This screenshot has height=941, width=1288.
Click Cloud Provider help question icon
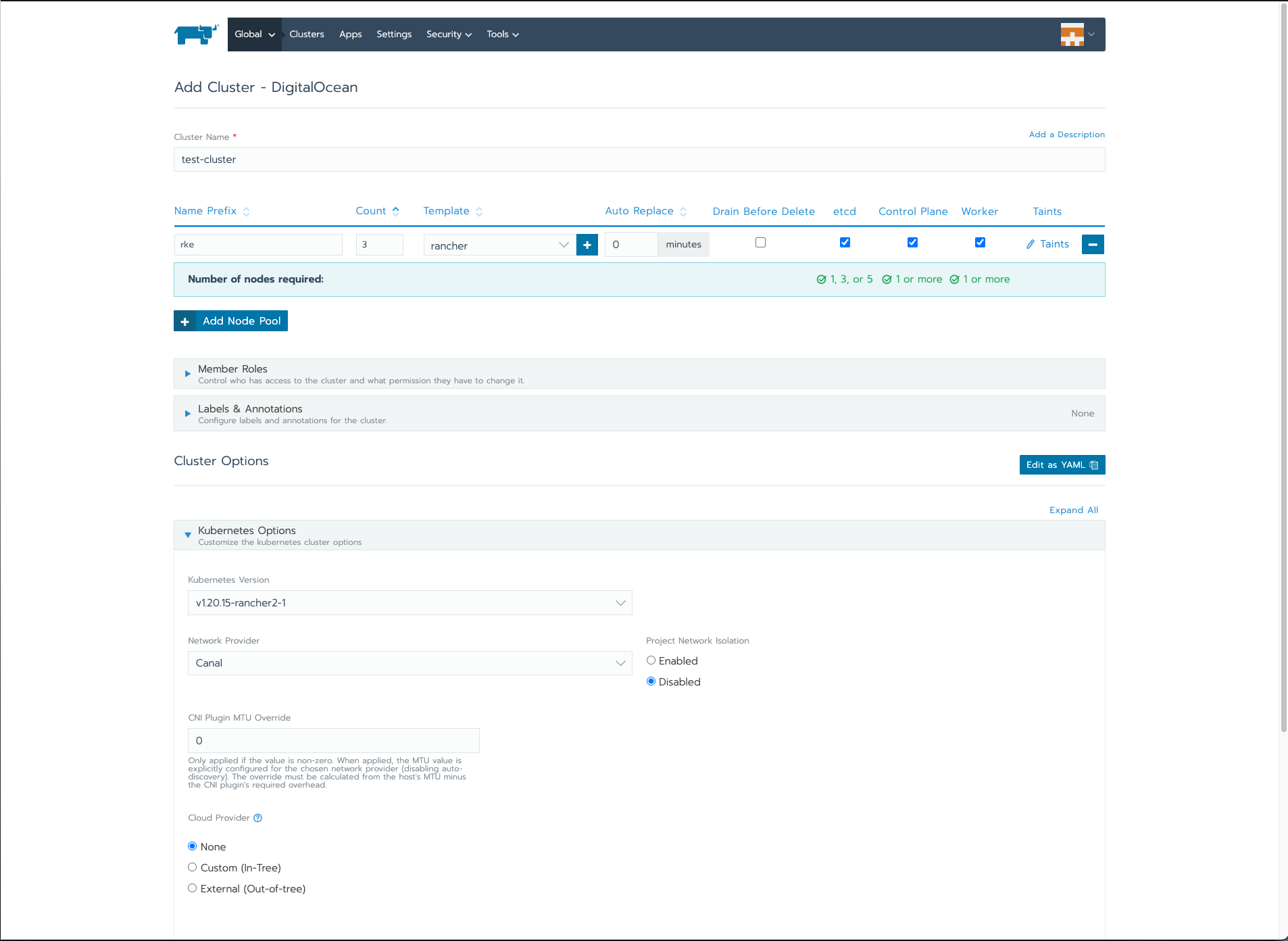pos(257,818)
